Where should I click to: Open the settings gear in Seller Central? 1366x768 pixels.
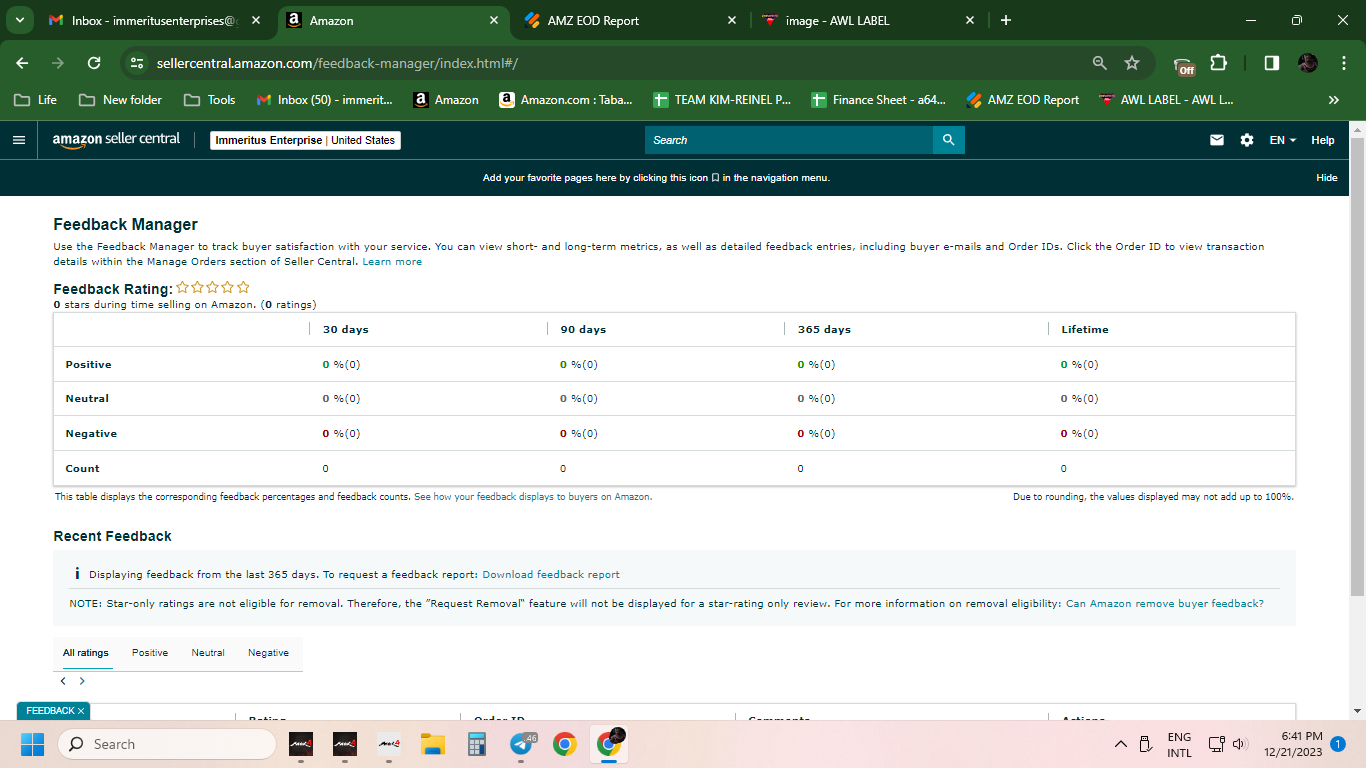1247,140
